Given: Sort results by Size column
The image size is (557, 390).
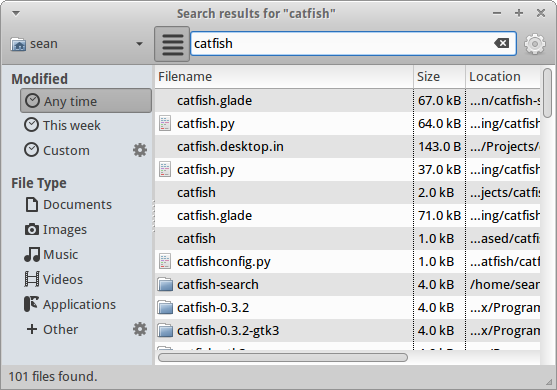Looking at the screenshot, I should [x=439, y=77].
